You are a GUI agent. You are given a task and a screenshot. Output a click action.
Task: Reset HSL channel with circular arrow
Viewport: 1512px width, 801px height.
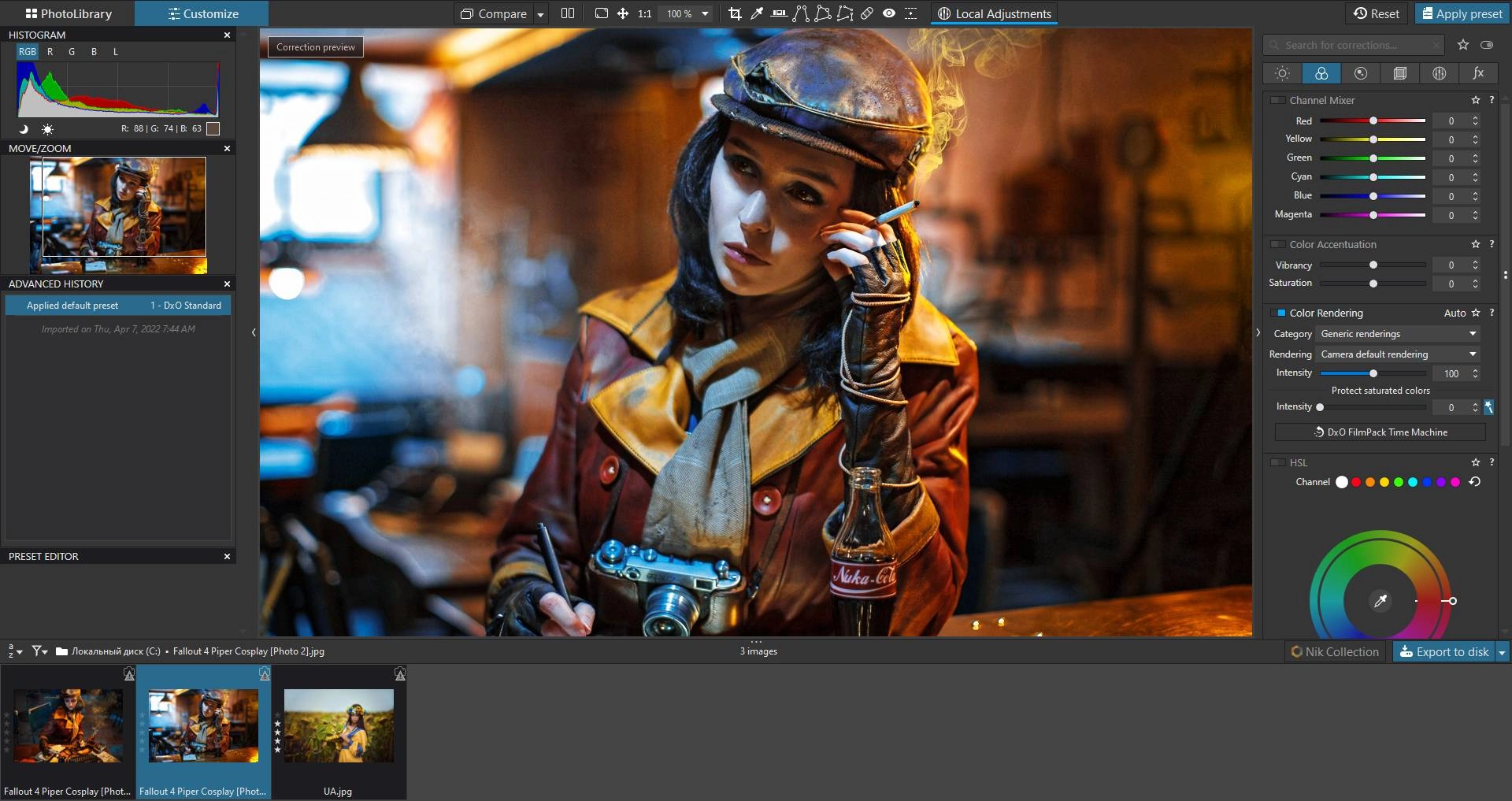coord(1475,482)
